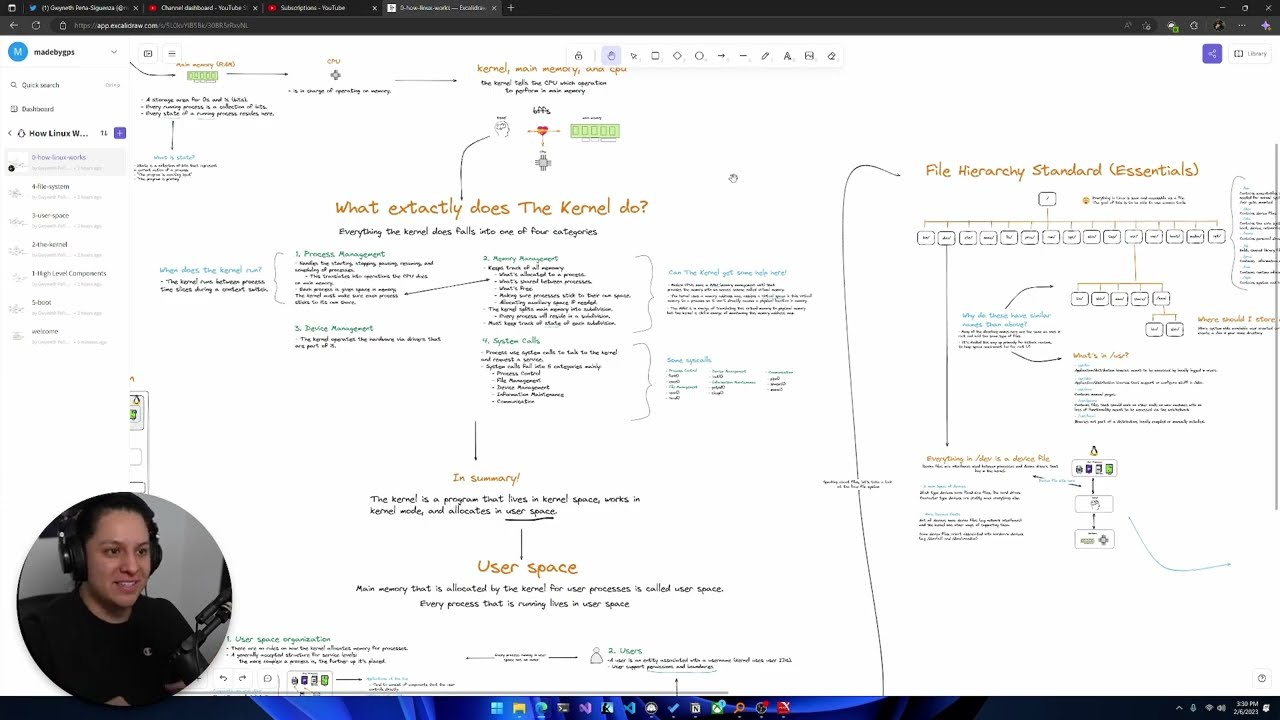Select the '3. Device Management' heading
Viewport: 1280px width, 720px height.
[334, 328]
